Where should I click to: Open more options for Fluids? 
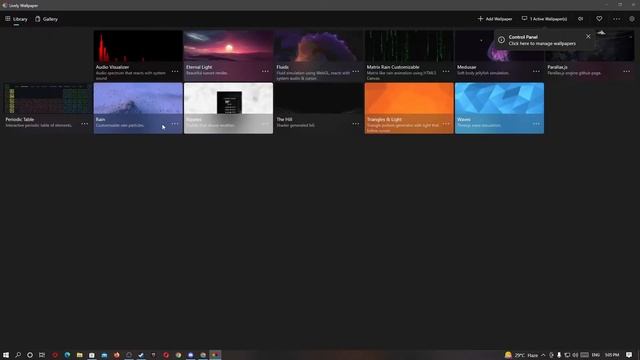pyautogui.click(x=356, y=71)
